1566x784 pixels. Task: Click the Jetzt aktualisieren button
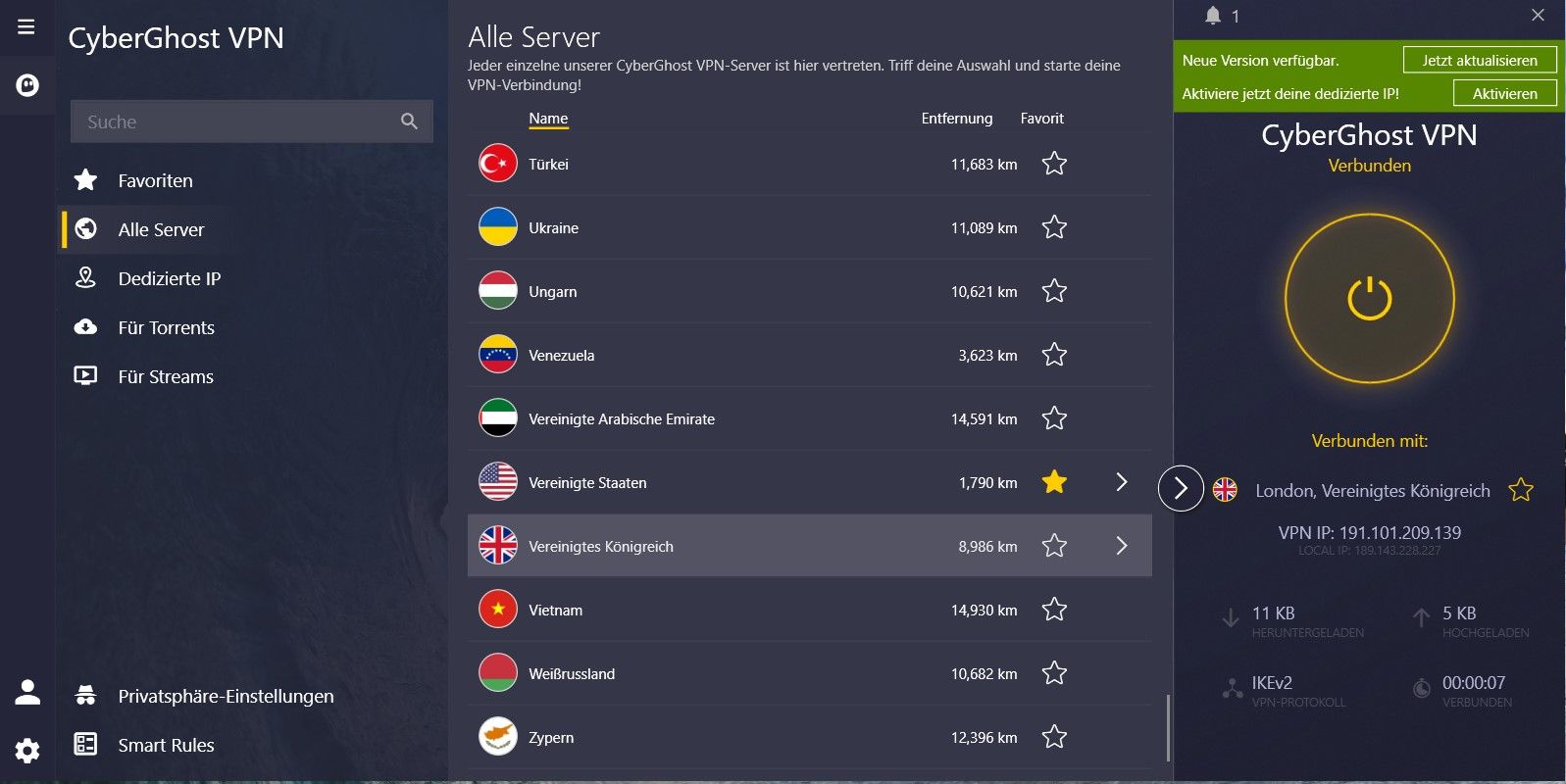(1480, 60)
